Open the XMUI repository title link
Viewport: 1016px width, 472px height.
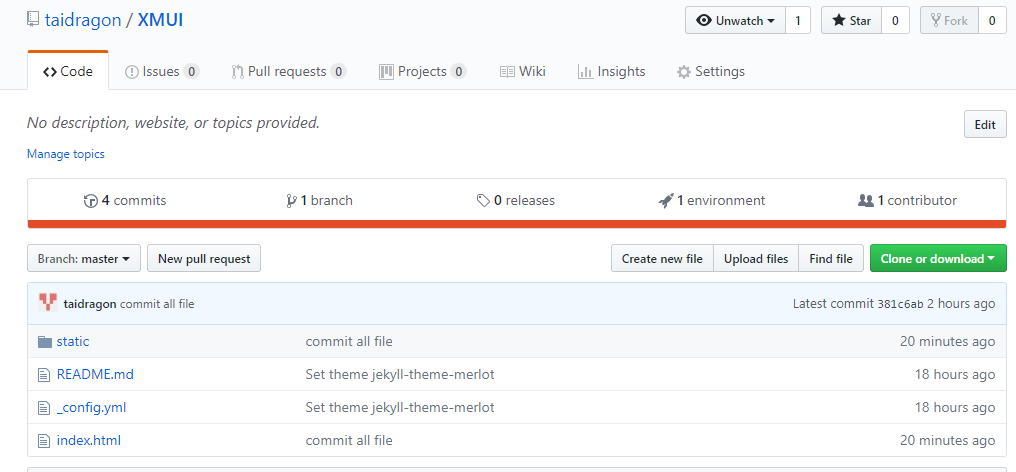[160, 20]
